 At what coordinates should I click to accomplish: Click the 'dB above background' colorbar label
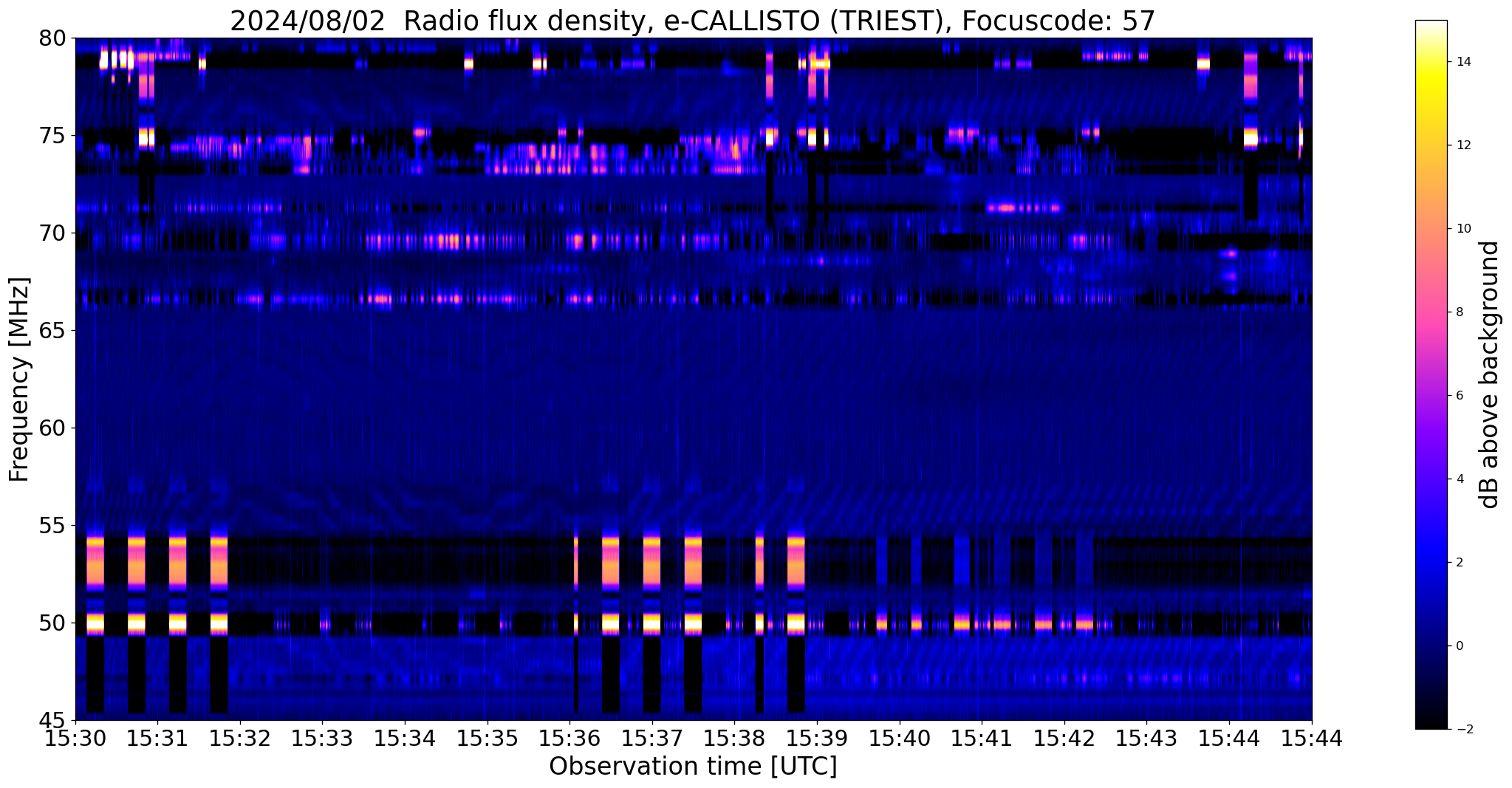pos(1489,374)
